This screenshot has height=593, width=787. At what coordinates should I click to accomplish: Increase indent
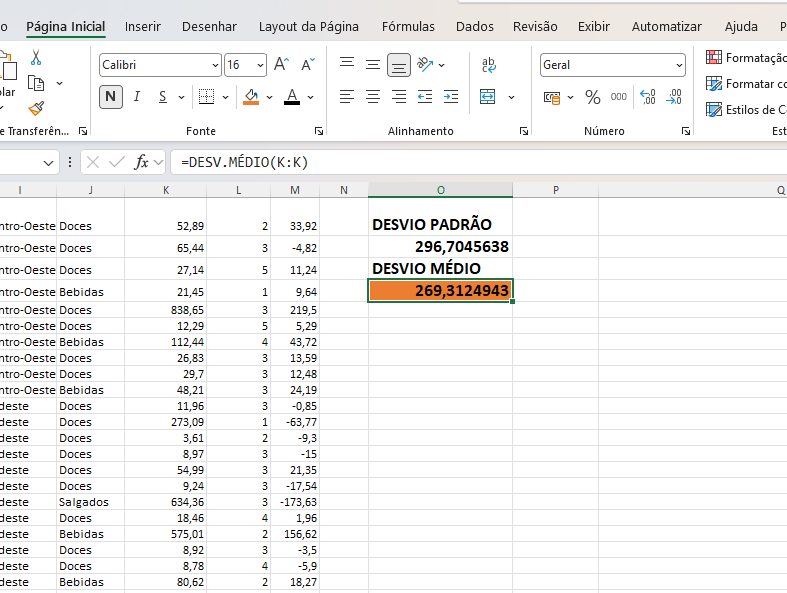click(451, 96)
